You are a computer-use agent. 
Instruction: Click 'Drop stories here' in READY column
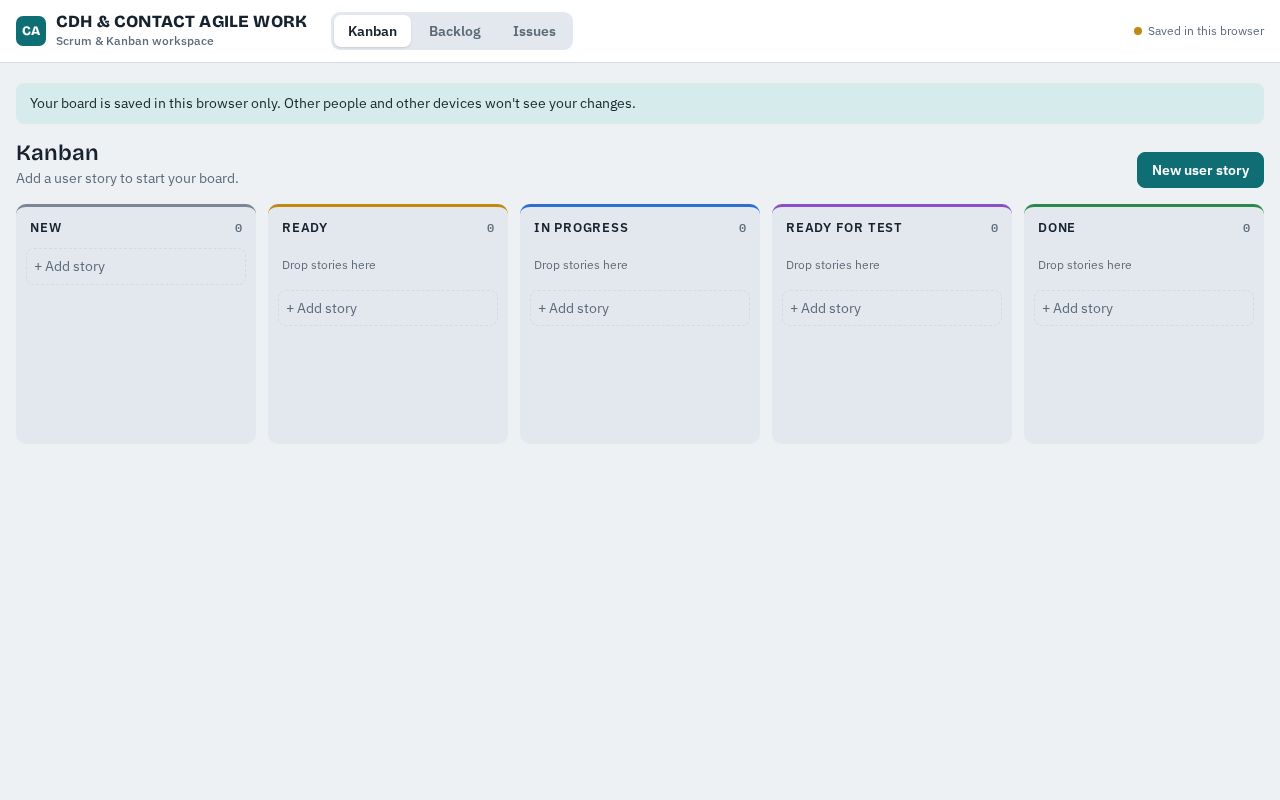click(x=329, y=265)
